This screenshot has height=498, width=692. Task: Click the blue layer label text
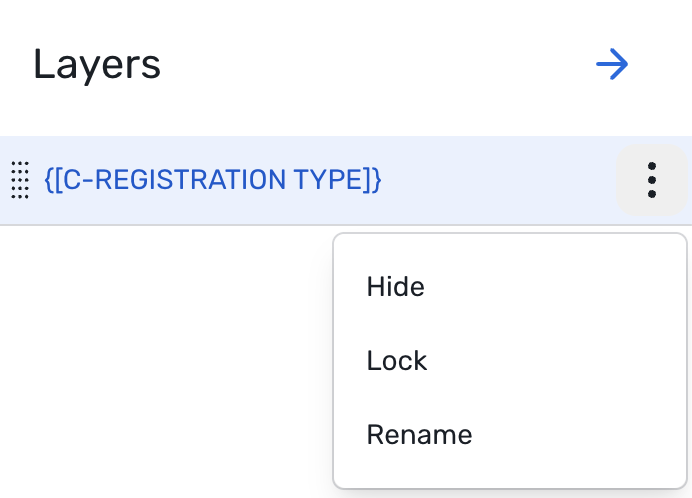coord(213,180)
